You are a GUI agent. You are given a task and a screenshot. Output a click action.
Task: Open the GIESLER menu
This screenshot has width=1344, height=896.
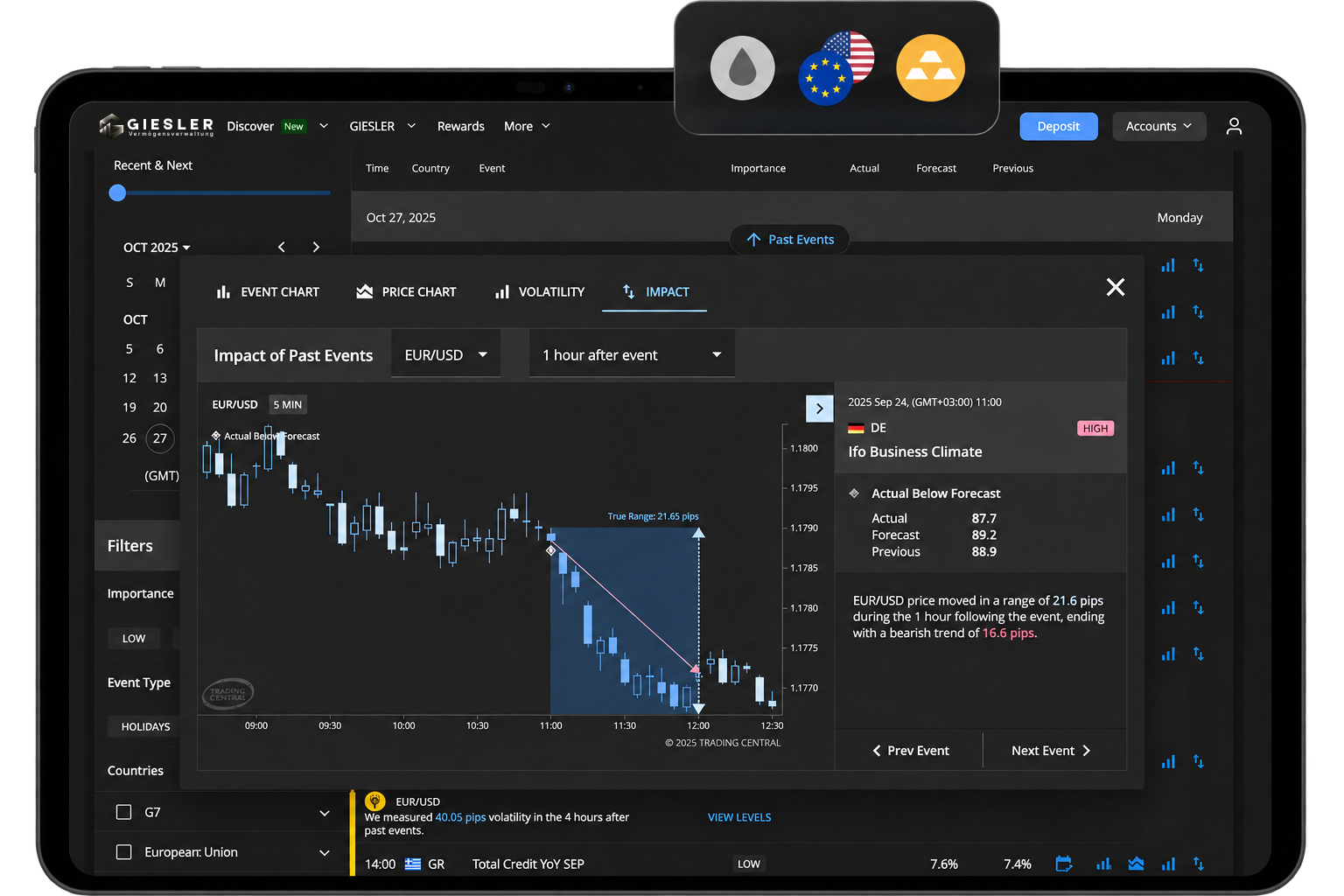coord(382,126)
